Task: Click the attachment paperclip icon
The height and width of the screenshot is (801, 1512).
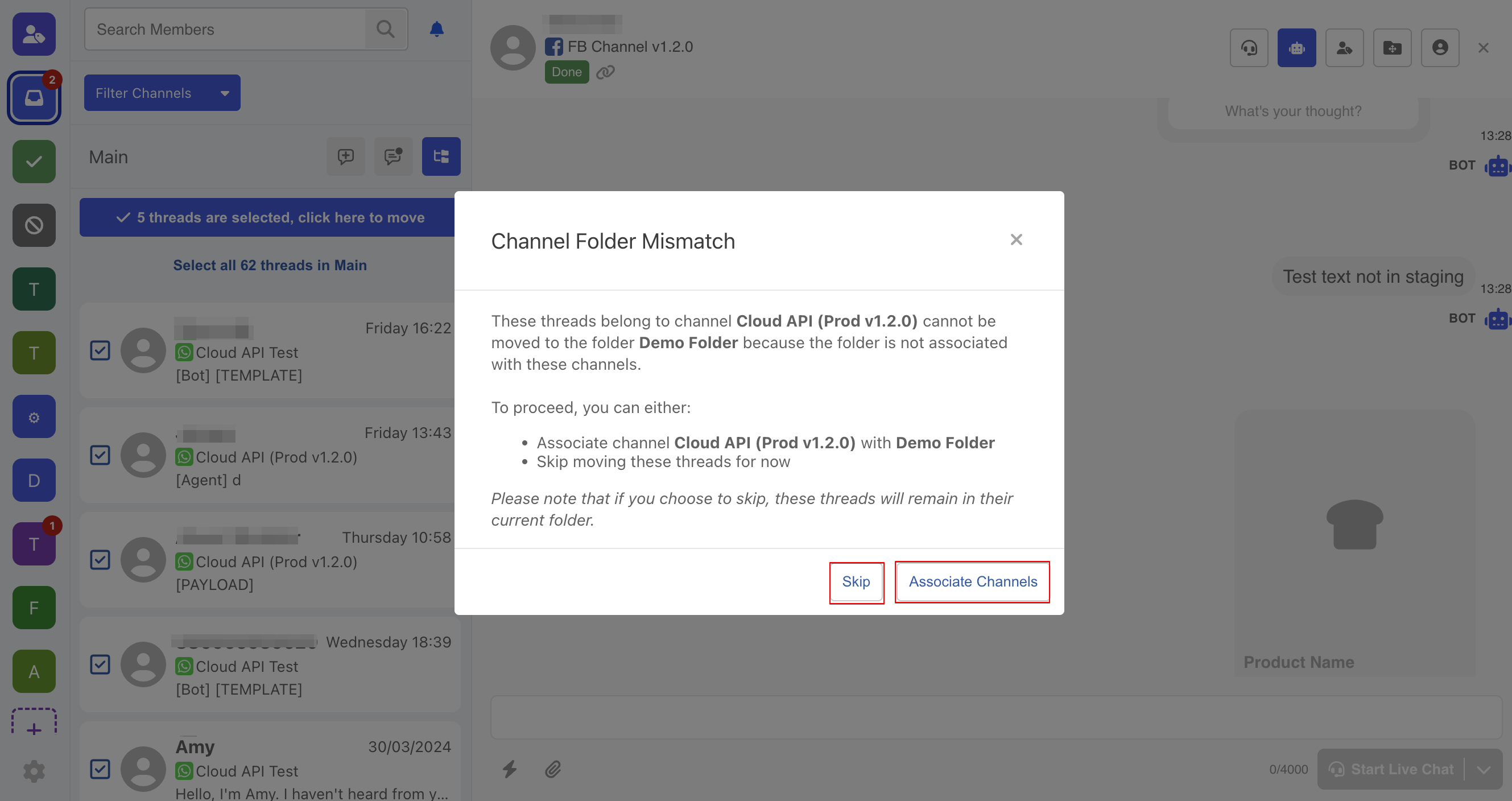Action: pyautogui.click(x=552, y=769)
